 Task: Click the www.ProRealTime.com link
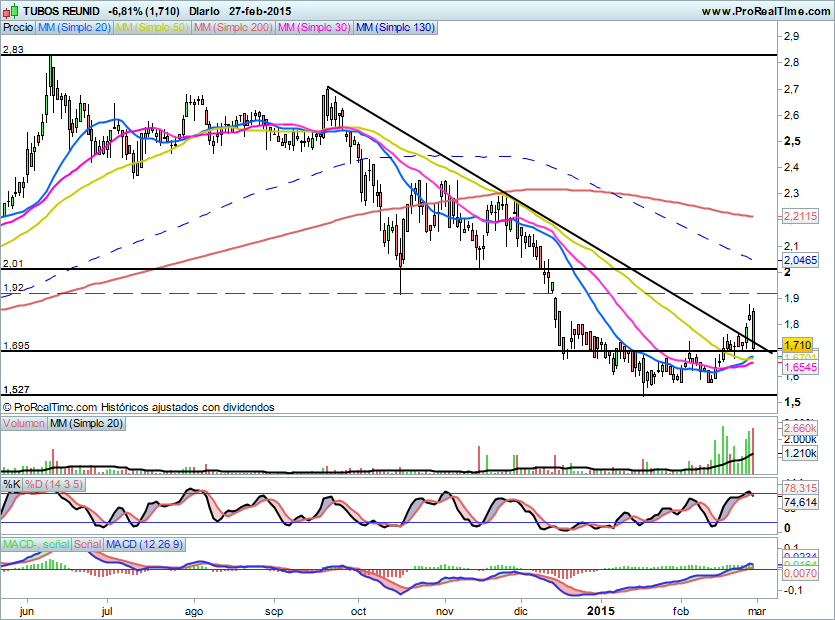pos(766,11)
